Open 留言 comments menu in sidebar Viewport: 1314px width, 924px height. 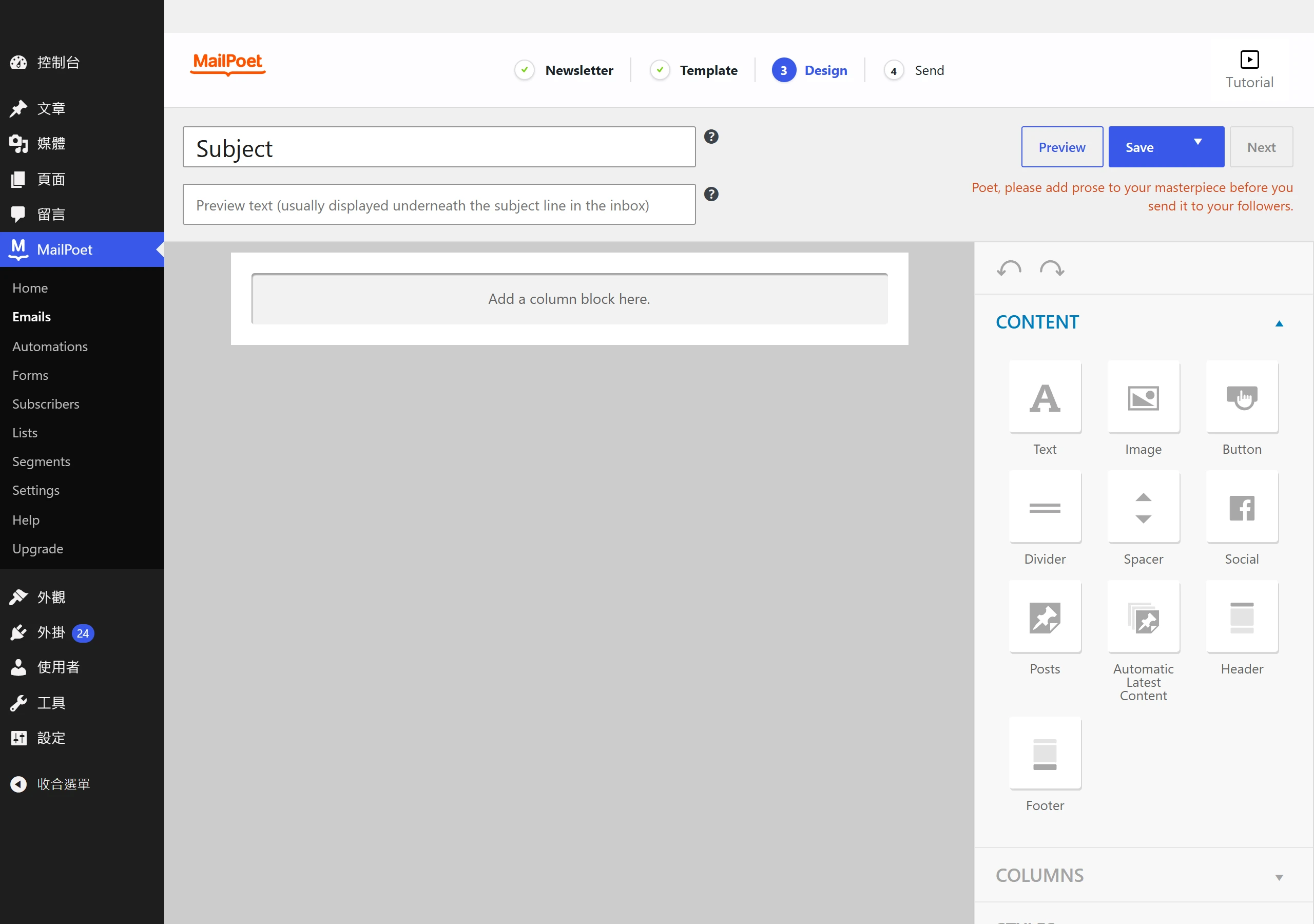[x=82, y=214]
